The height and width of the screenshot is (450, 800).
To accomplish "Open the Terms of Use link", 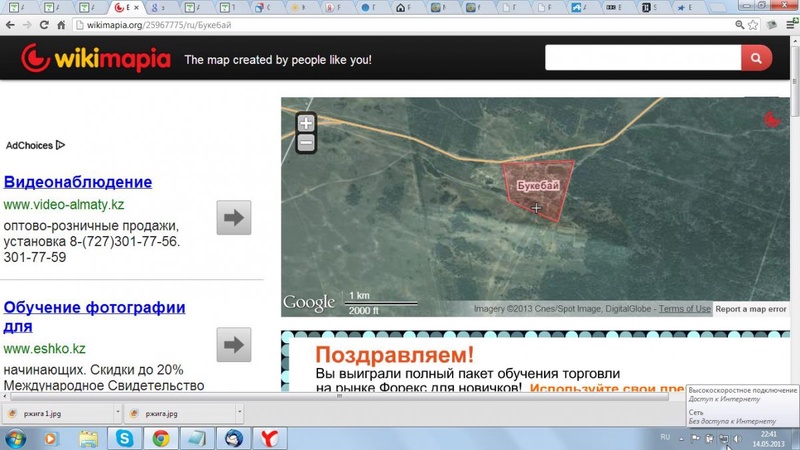I will tap(684, 309).
